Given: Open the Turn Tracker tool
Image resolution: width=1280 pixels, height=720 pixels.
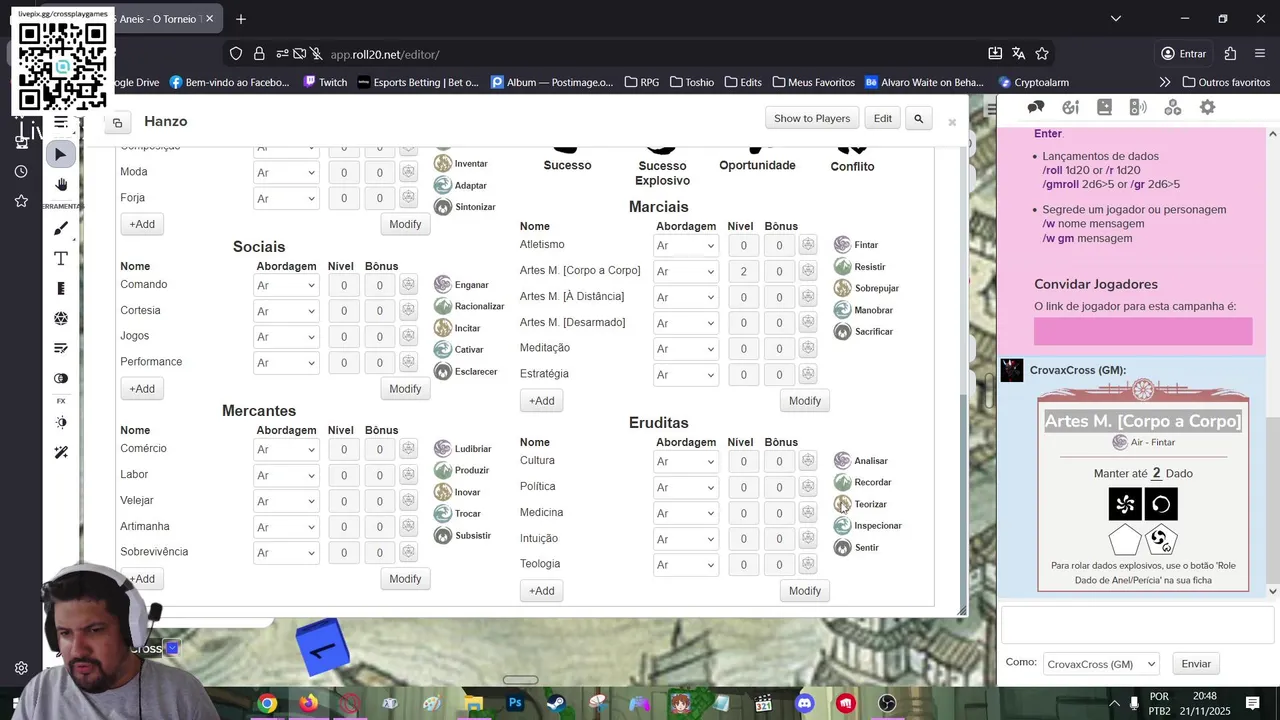Looking at the screenshot, I should (61, 348).
